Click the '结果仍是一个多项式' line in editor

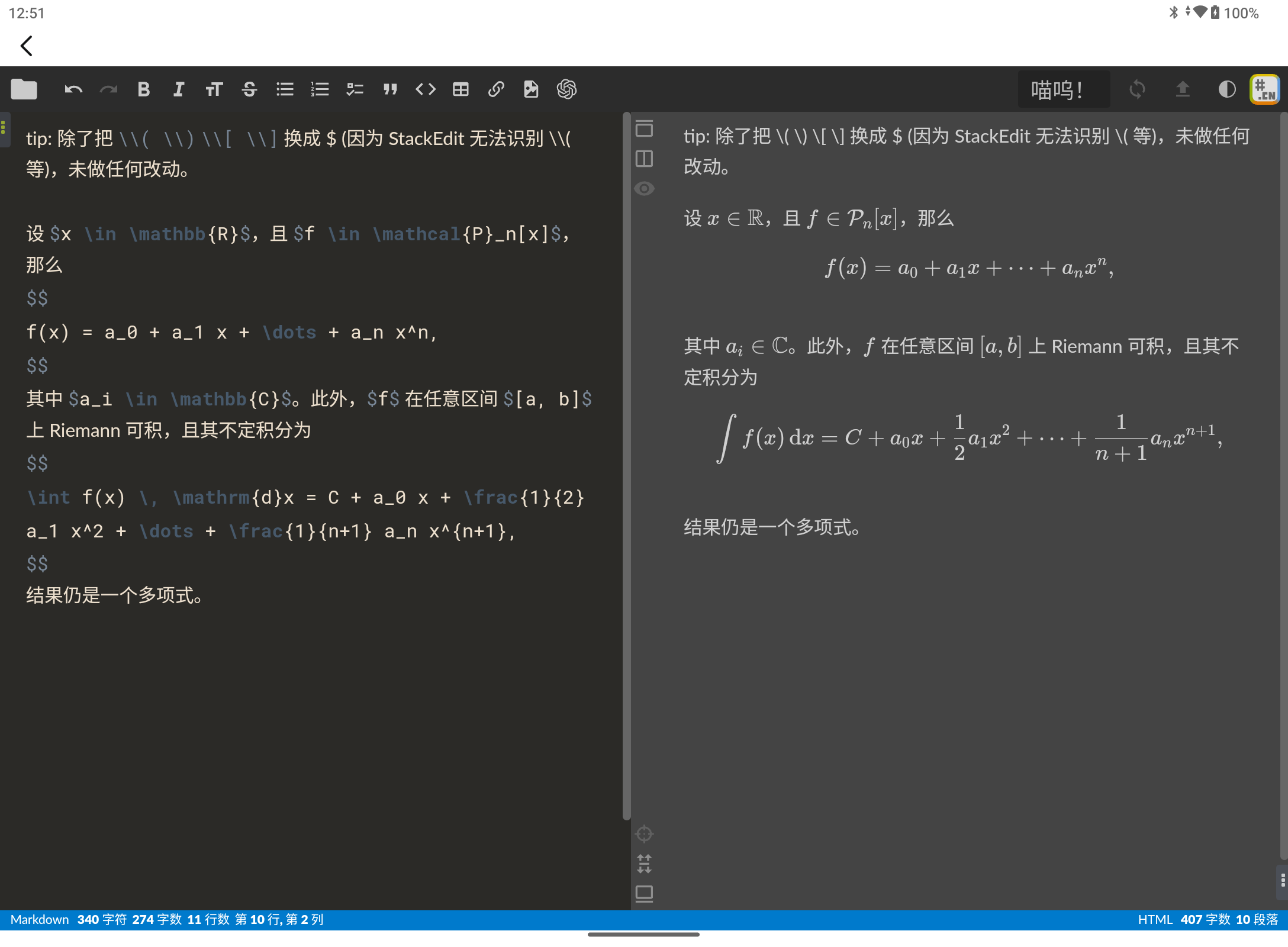tap(115, 595)
